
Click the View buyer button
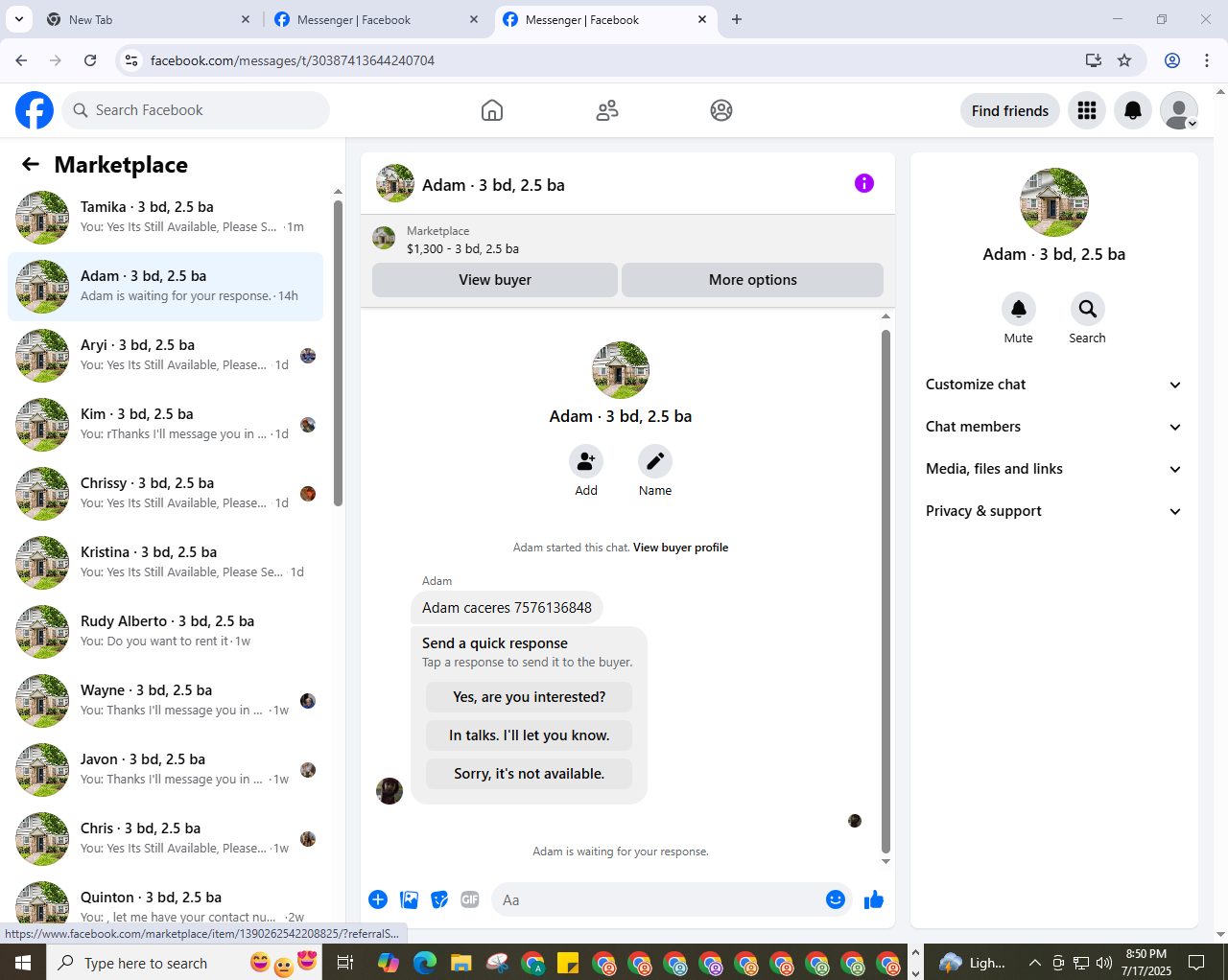(495, 280)
